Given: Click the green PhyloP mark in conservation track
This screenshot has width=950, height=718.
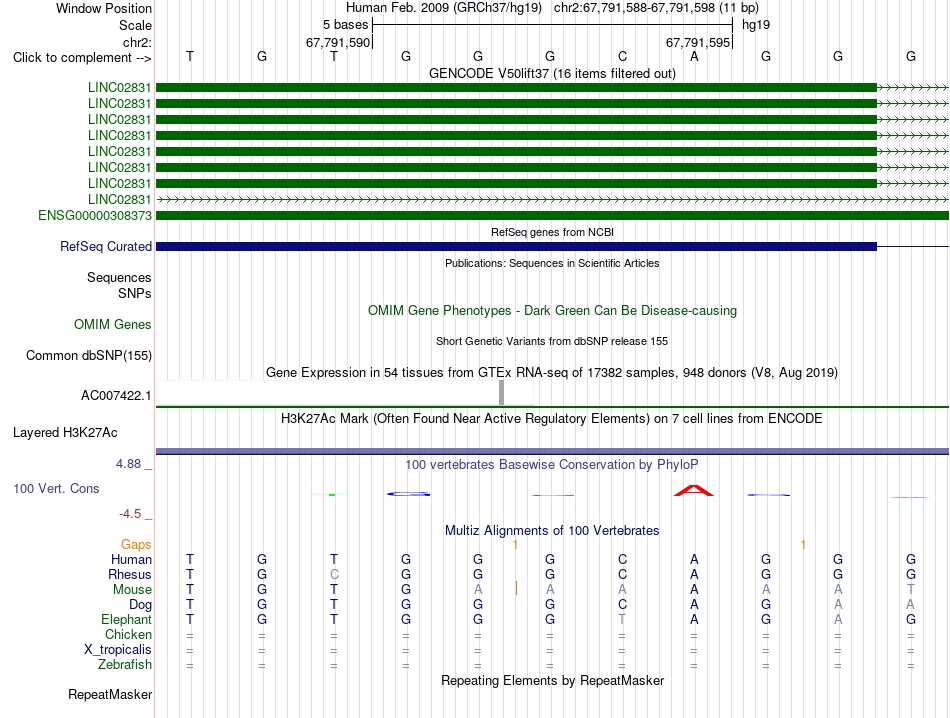Looking at the screenshot, I should tap(332, 495).
